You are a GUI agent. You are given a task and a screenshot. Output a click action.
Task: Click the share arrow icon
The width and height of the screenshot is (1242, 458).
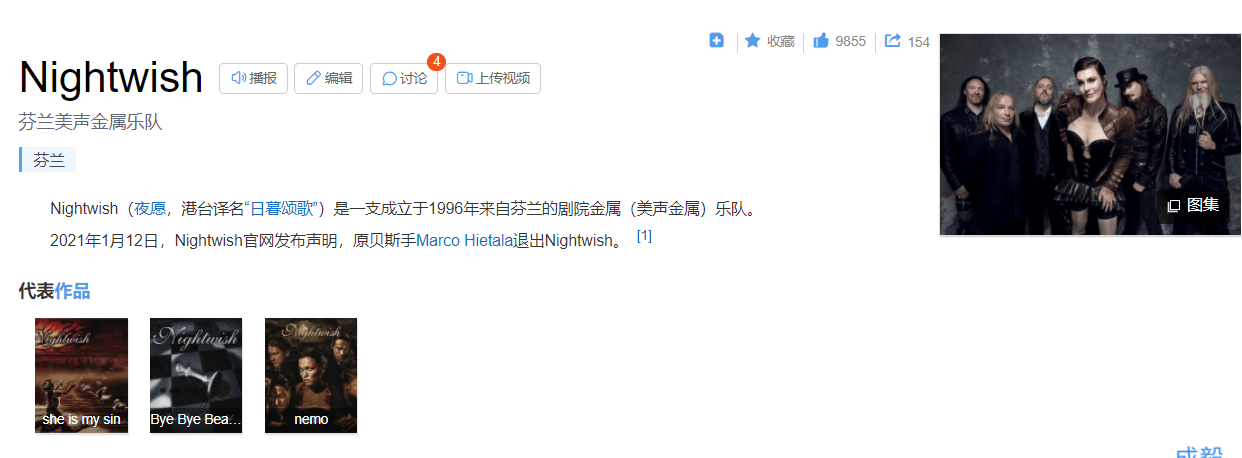(893, 41)
